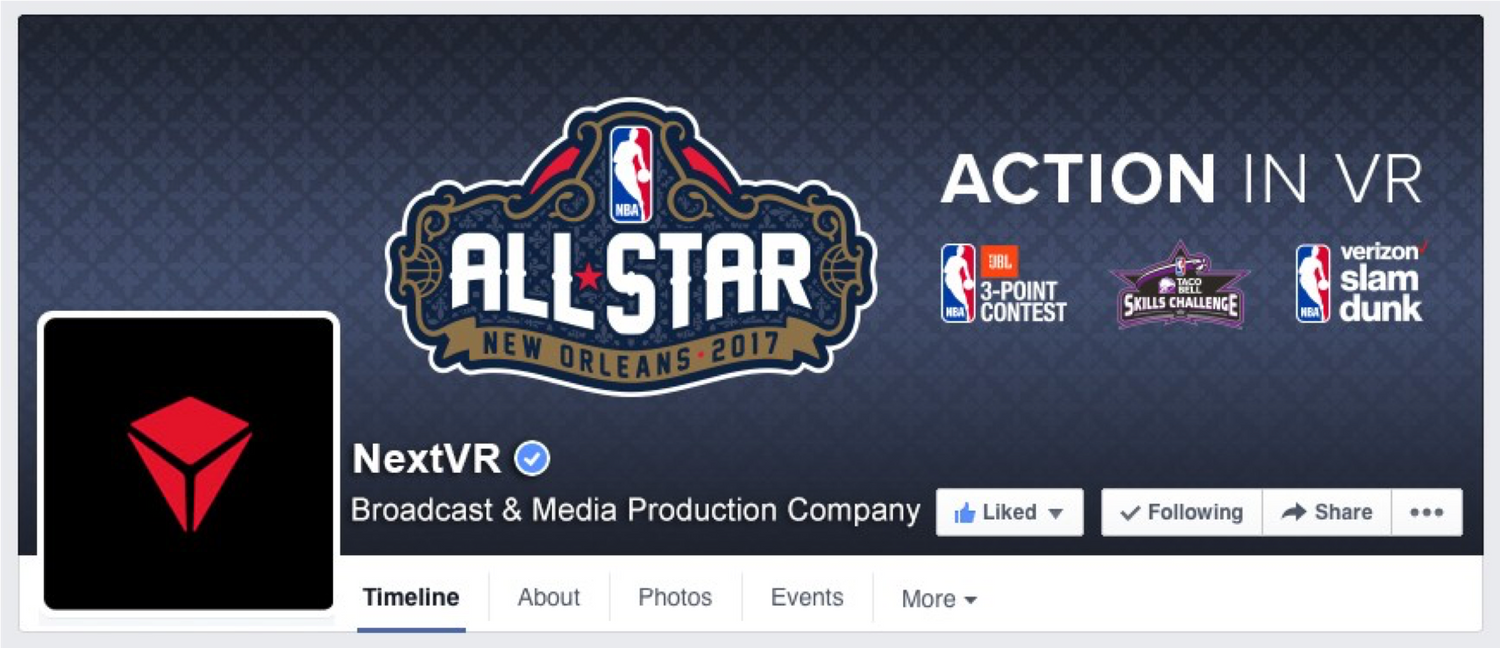Open the About tab
The image size is (1500, 648).
click(549, 598)
